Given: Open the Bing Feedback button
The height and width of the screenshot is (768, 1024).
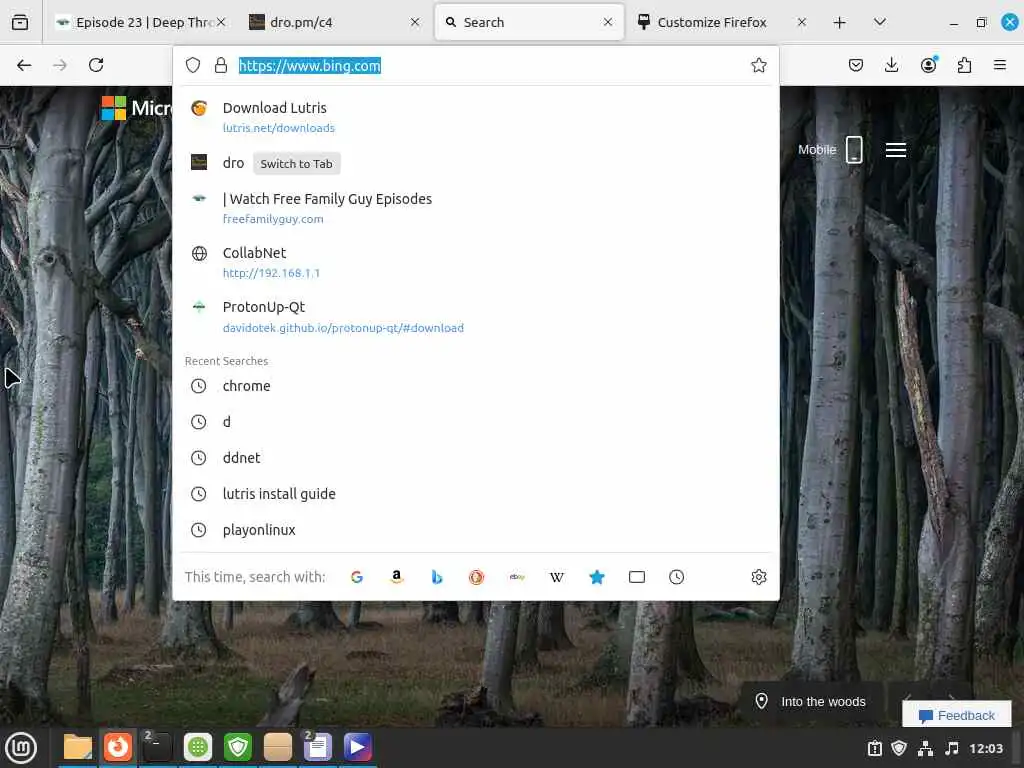Looking at the screenshot, I should 957,715.
